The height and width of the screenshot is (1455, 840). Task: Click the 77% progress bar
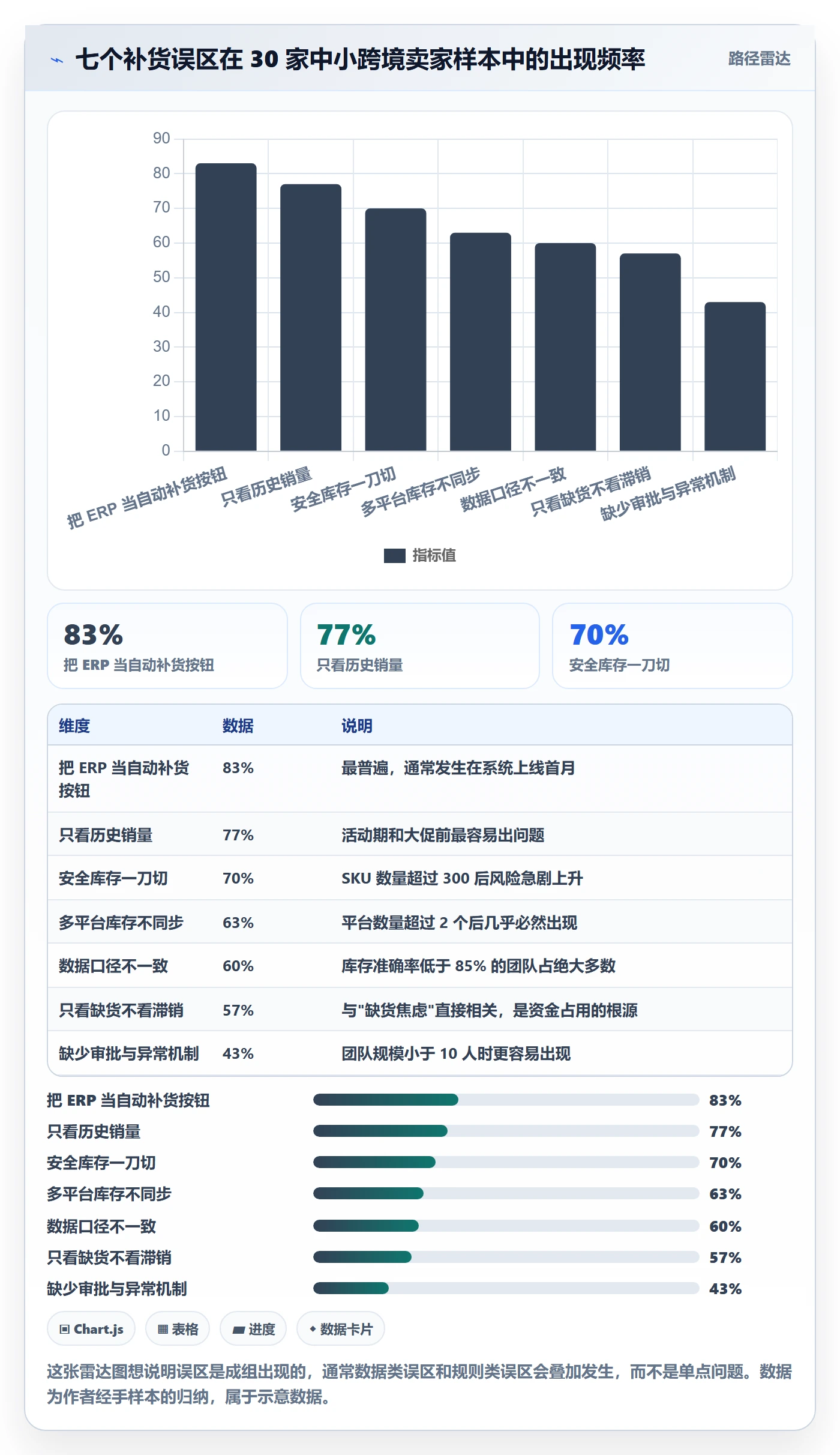click(506, 1131)
